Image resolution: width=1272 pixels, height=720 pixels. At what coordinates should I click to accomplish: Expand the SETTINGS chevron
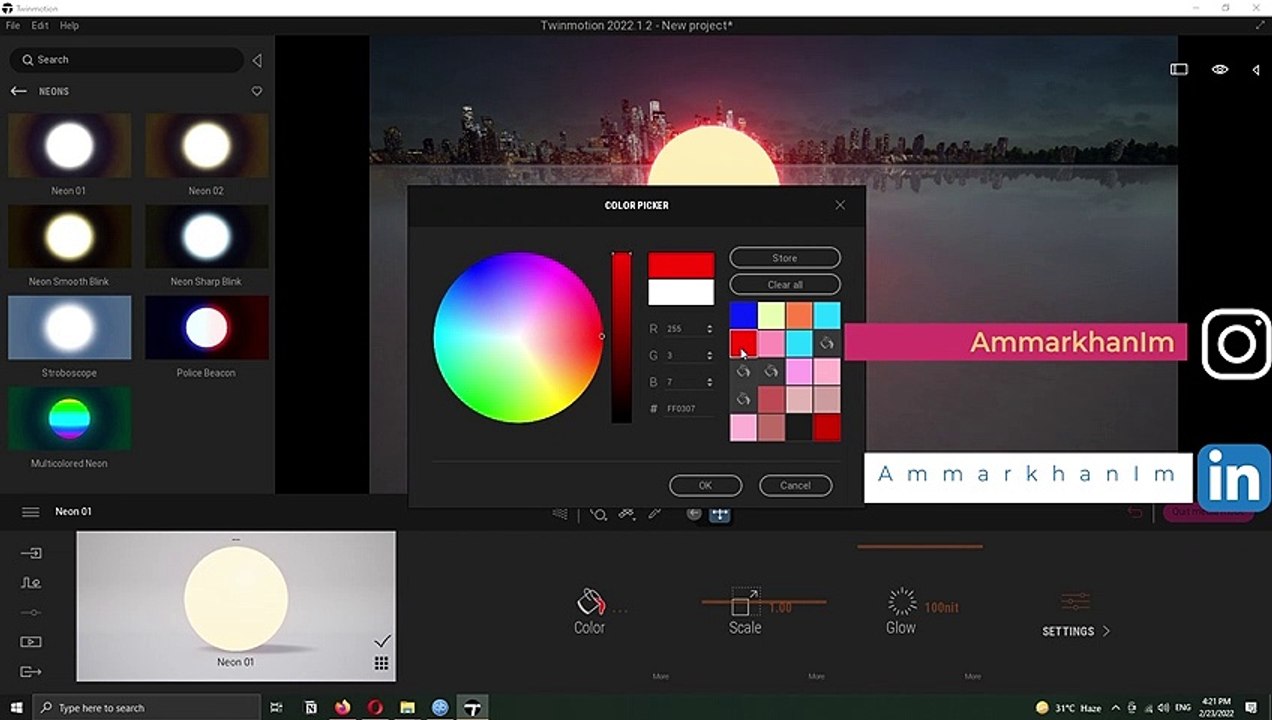[x=1106, y=632]
